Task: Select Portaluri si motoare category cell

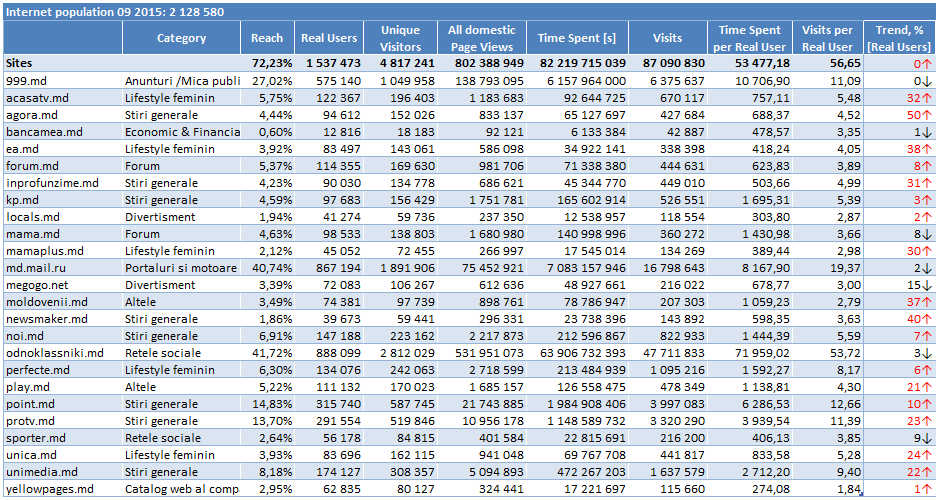Action: coord(181,268)
